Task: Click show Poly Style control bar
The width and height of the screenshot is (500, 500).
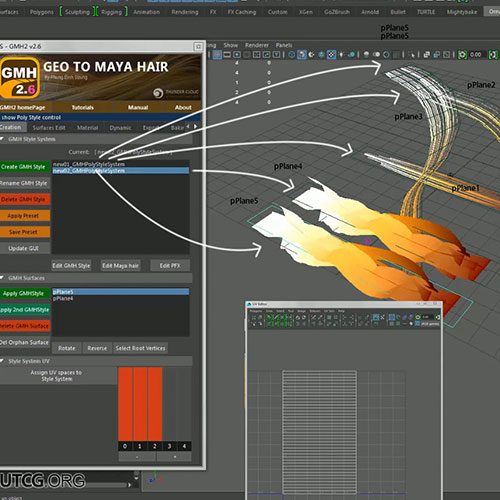Action: (x=100, y=117)
